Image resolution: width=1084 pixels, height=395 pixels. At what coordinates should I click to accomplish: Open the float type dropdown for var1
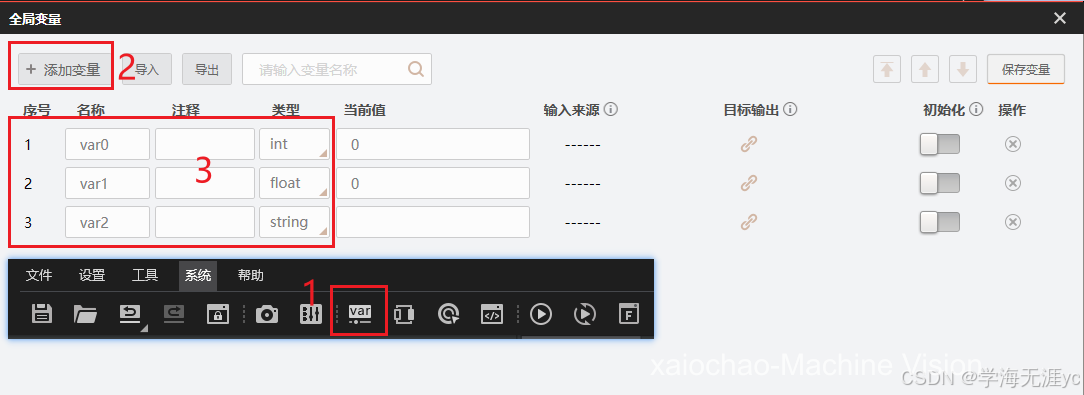click(295, 183)
